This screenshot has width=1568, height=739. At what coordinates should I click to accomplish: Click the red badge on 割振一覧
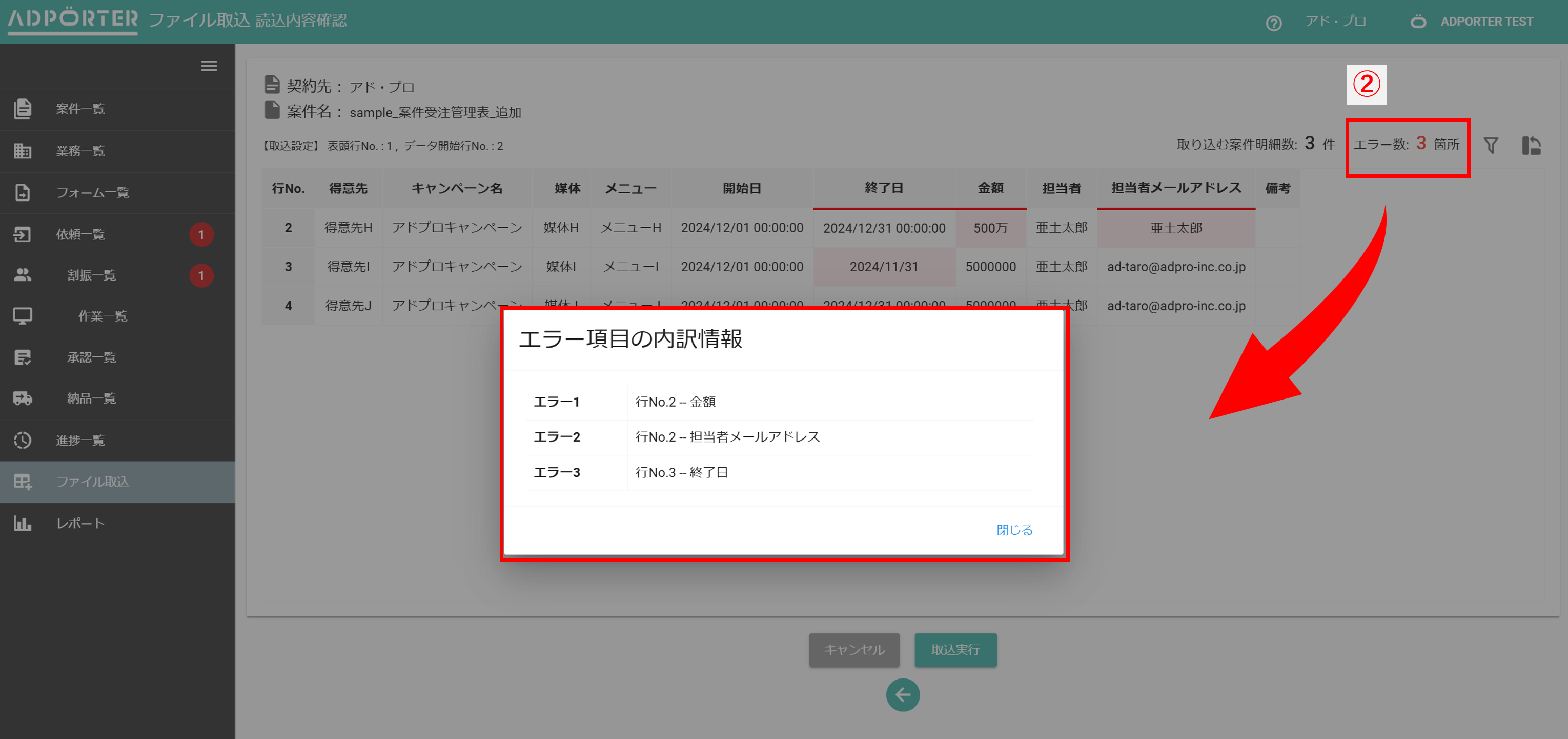pos(201,276)
